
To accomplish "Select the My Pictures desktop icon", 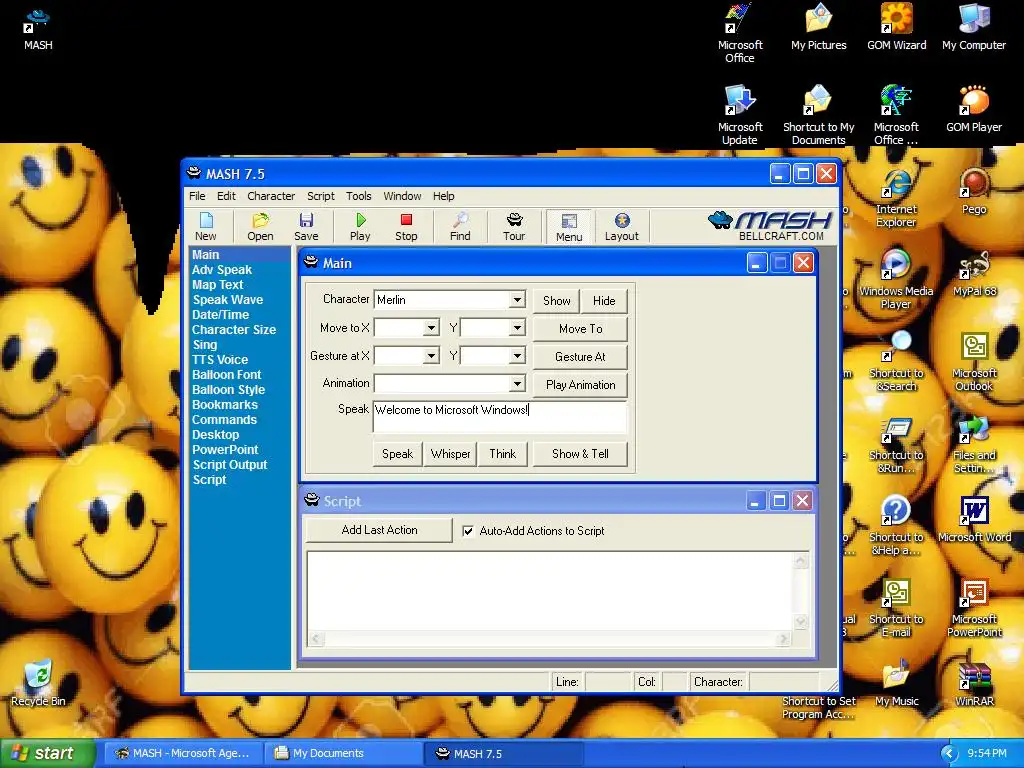I will click(x=818, y=28).
